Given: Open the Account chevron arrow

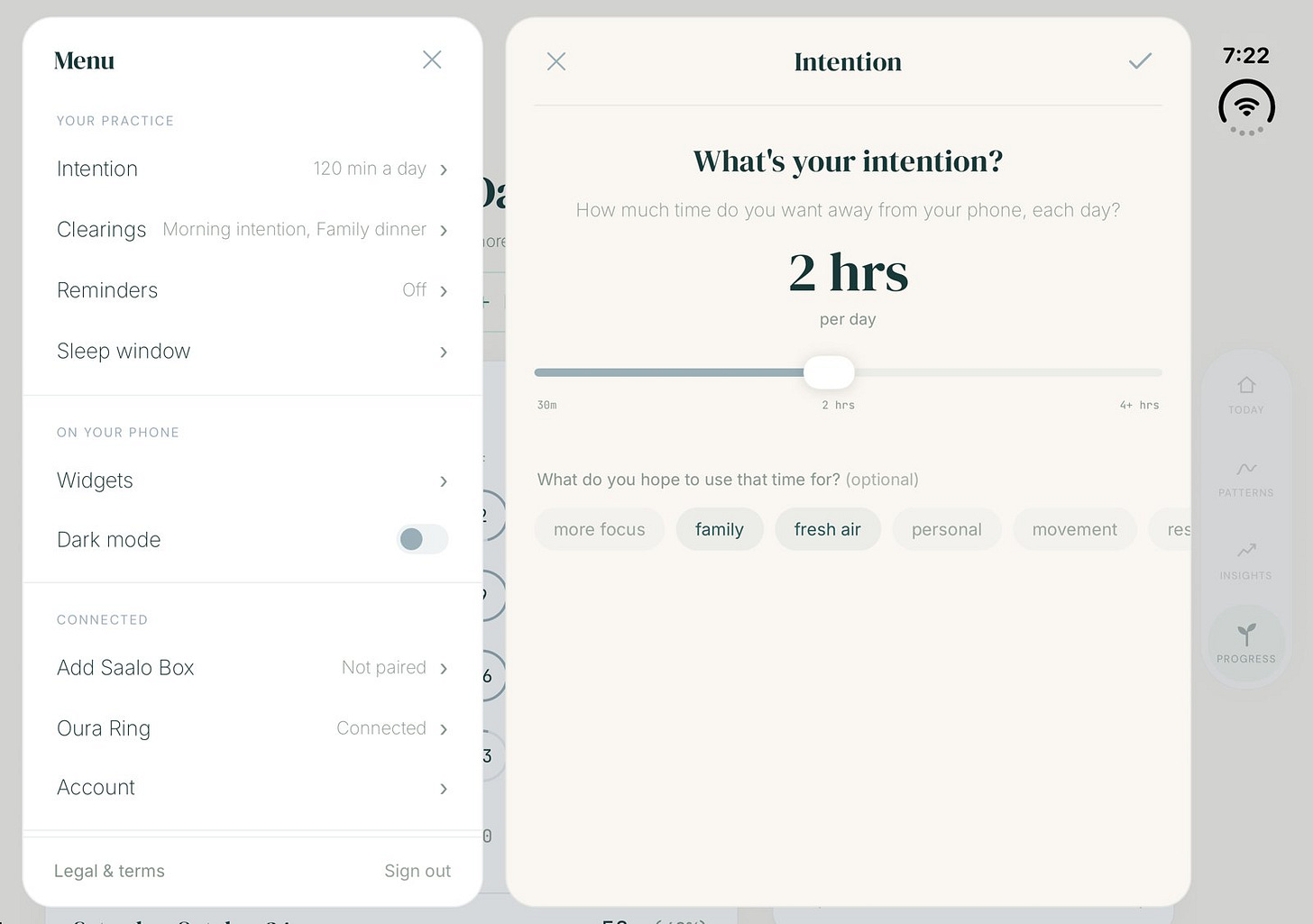Looking at the screenshot, I should (x=444, y=789).
